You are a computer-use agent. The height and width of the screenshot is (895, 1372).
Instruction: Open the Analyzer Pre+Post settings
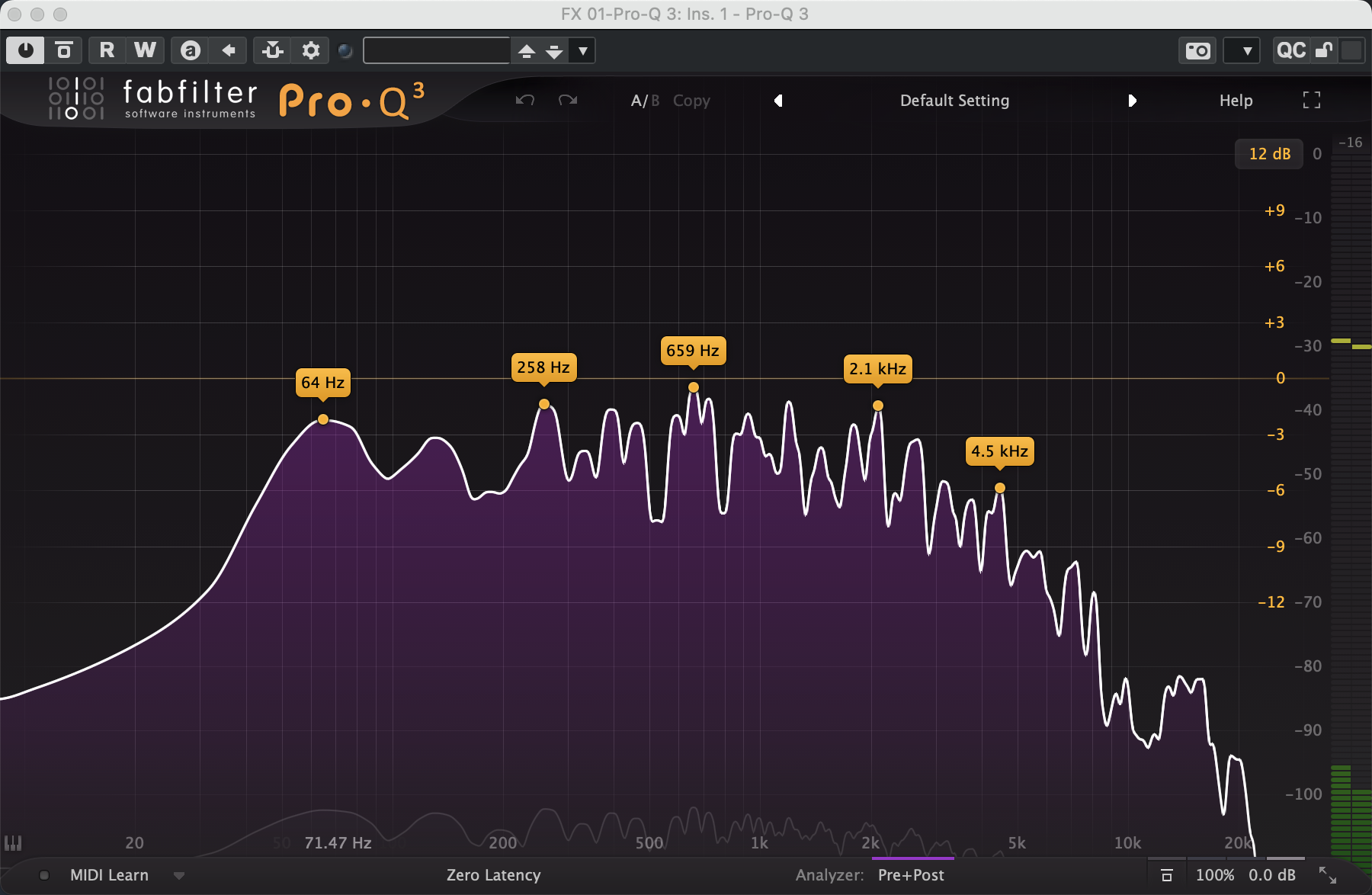point(911,875)
